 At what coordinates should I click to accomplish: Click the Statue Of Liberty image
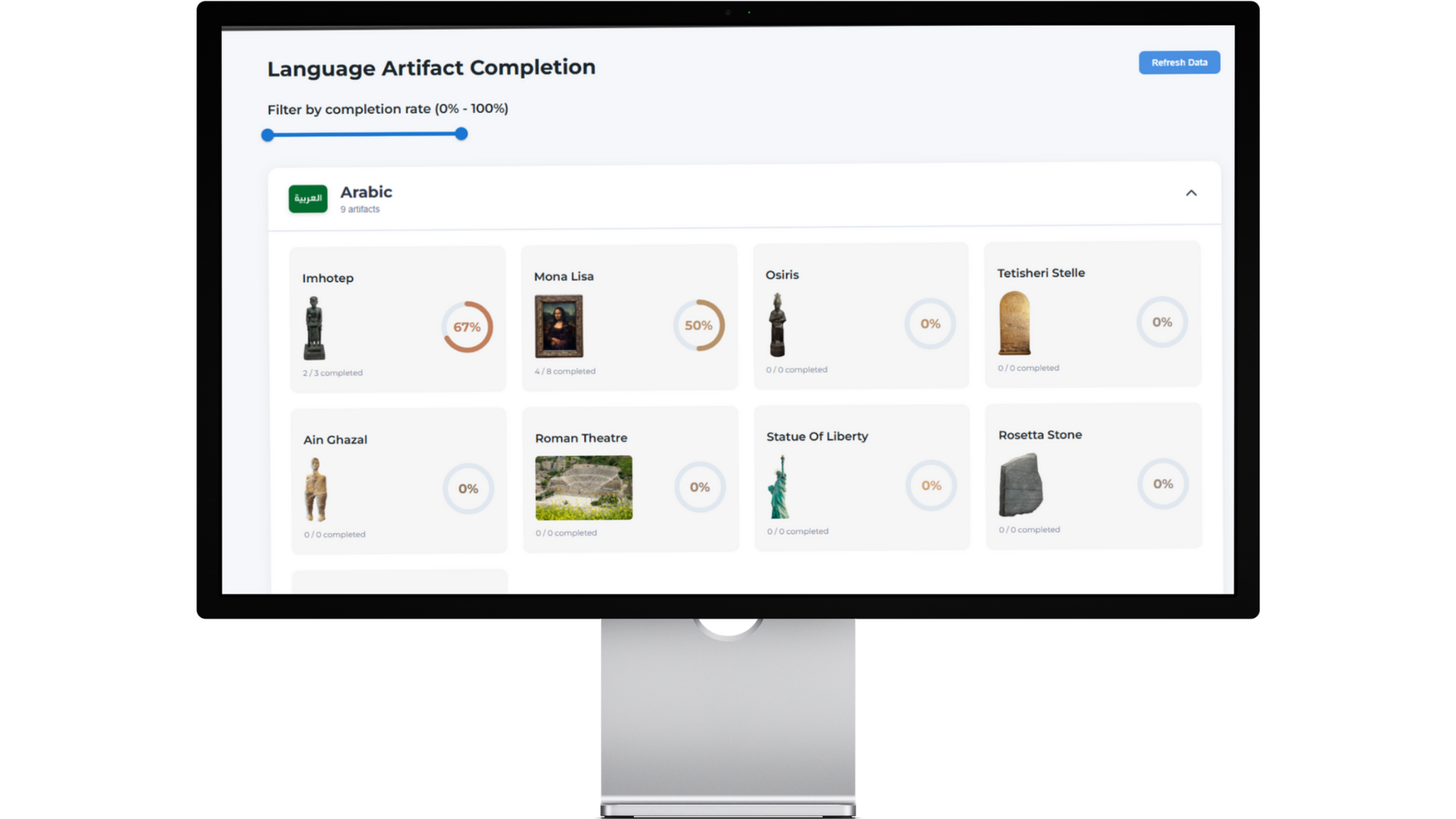coord(780,487)
